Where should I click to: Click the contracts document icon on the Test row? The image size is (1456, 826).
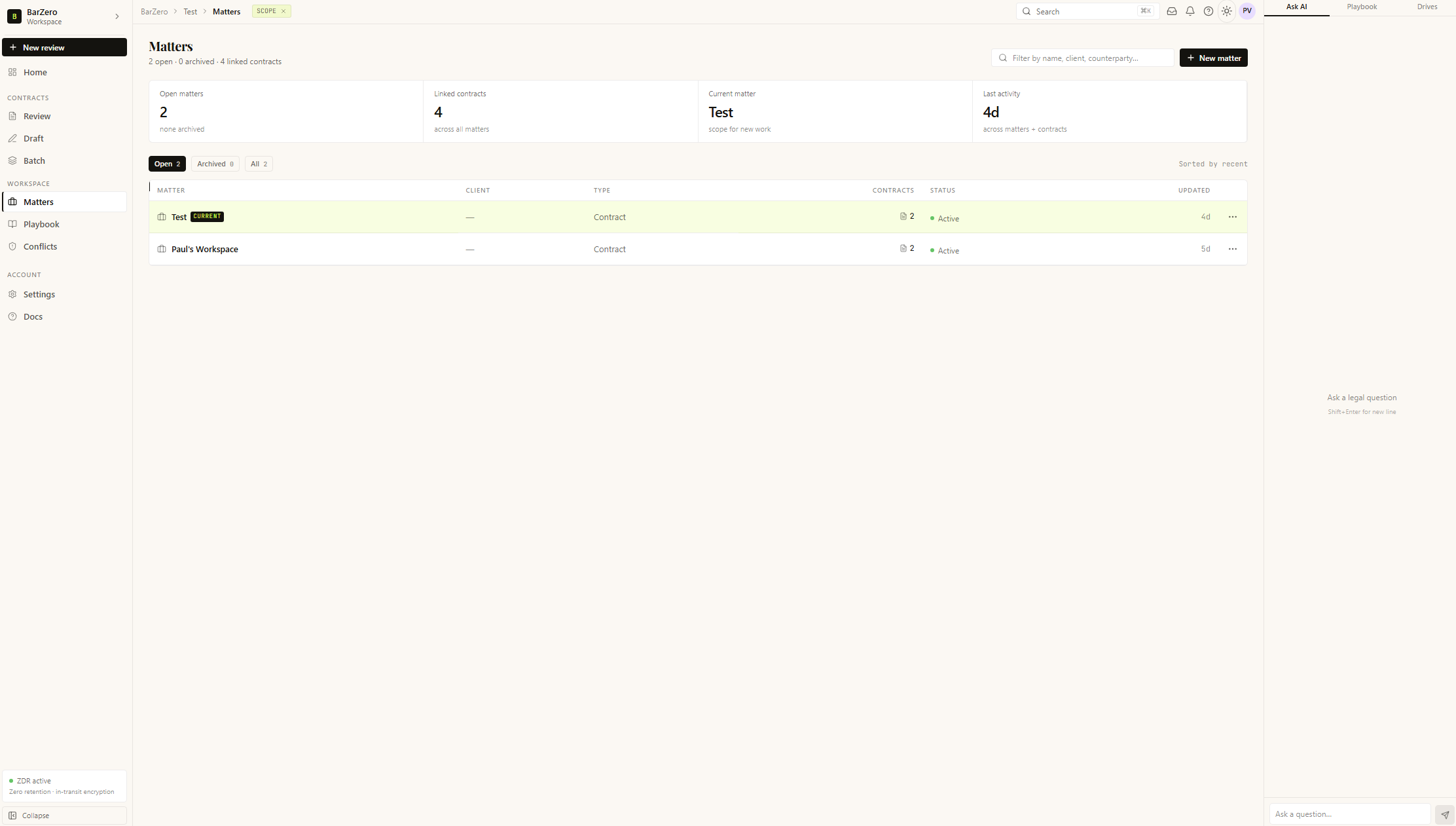click(903, 216)
